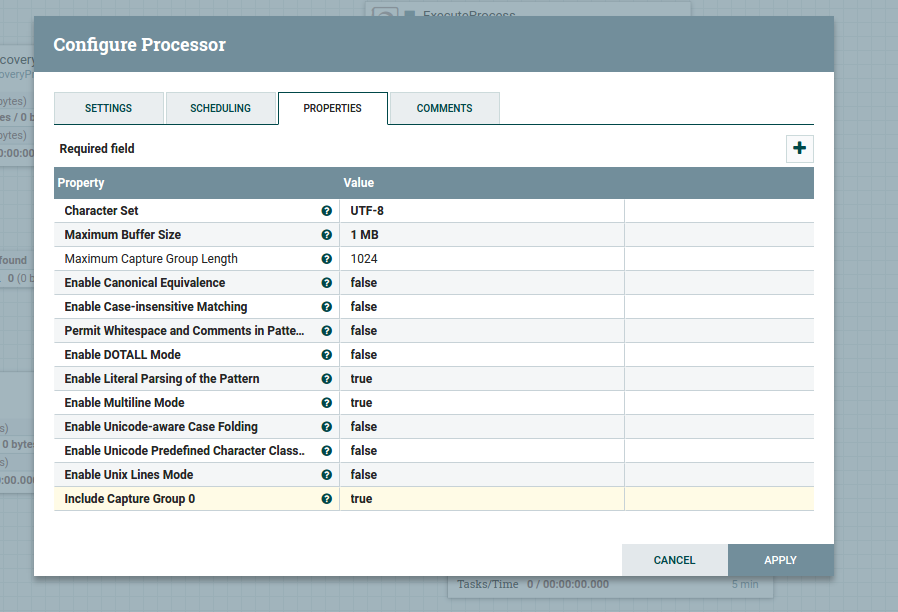Viewport: 898px width, 612px height.
Task: Click help icon for Enable Unix Lines Mode
Action: coord(326,475)
